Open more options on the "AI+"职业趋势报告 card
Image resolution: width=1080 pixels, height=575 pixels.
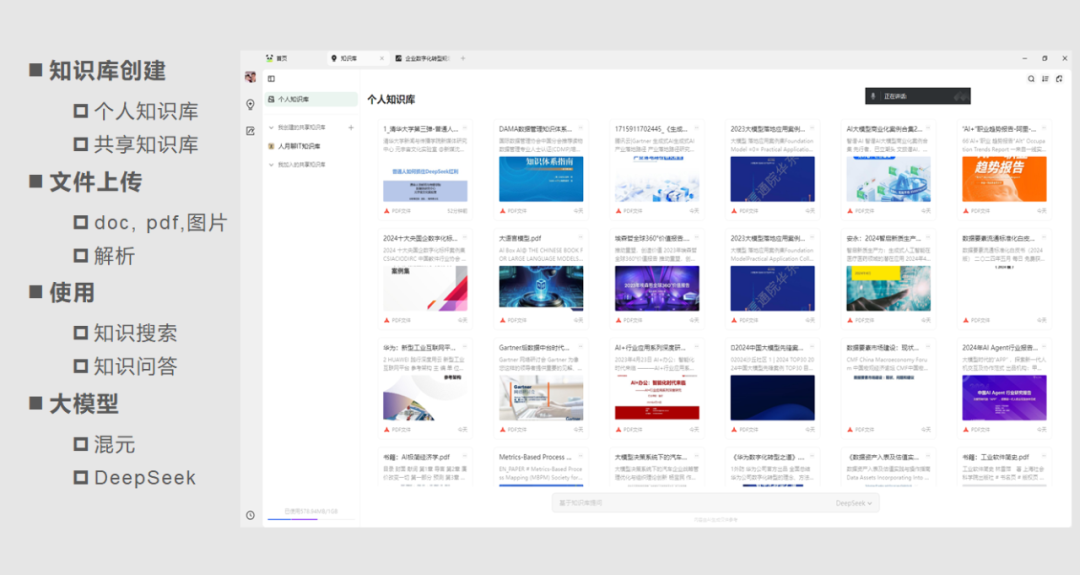click(x=1043, y=129)
